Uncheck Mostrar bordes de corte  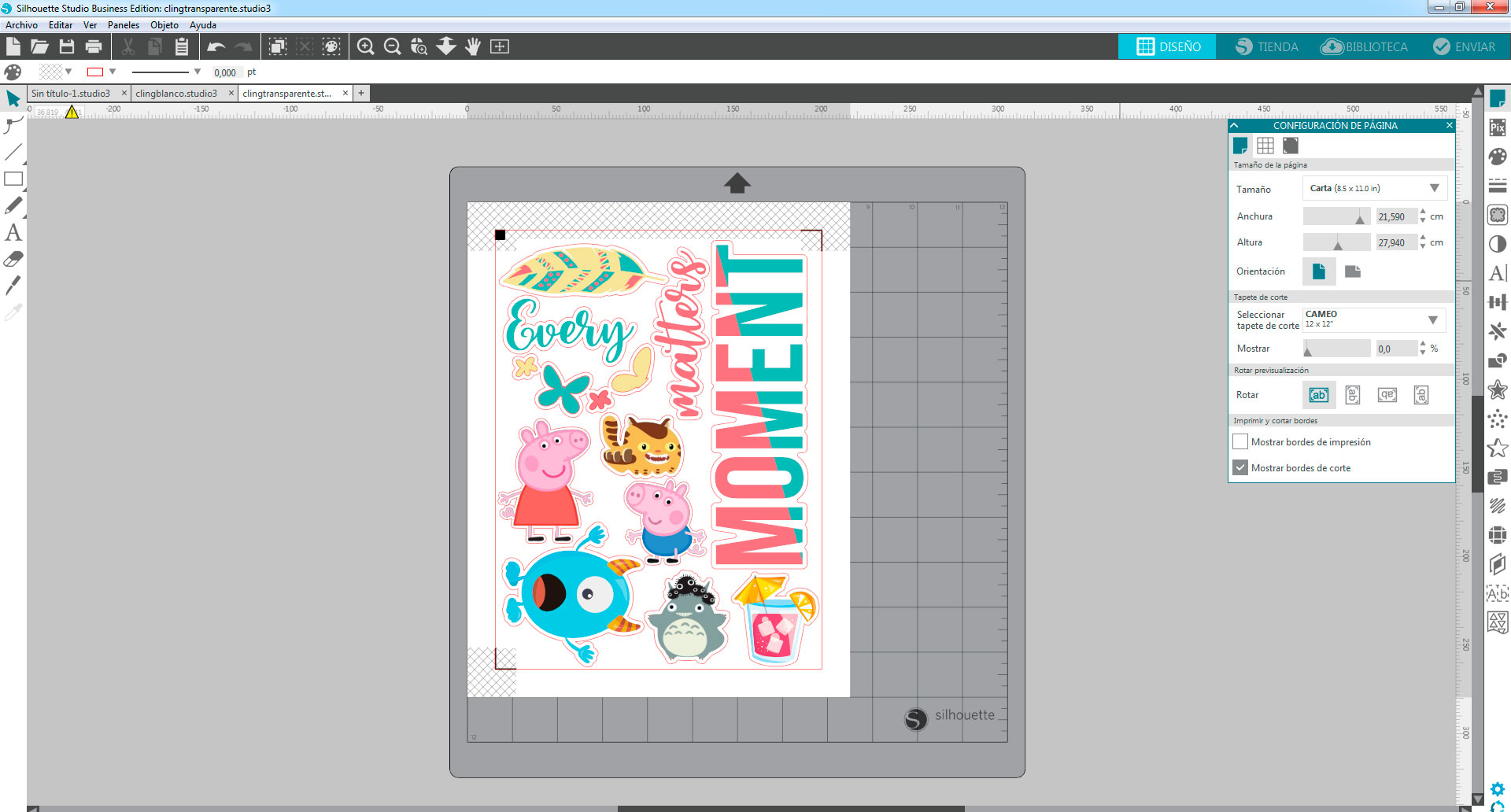[x=1240, y=467]
